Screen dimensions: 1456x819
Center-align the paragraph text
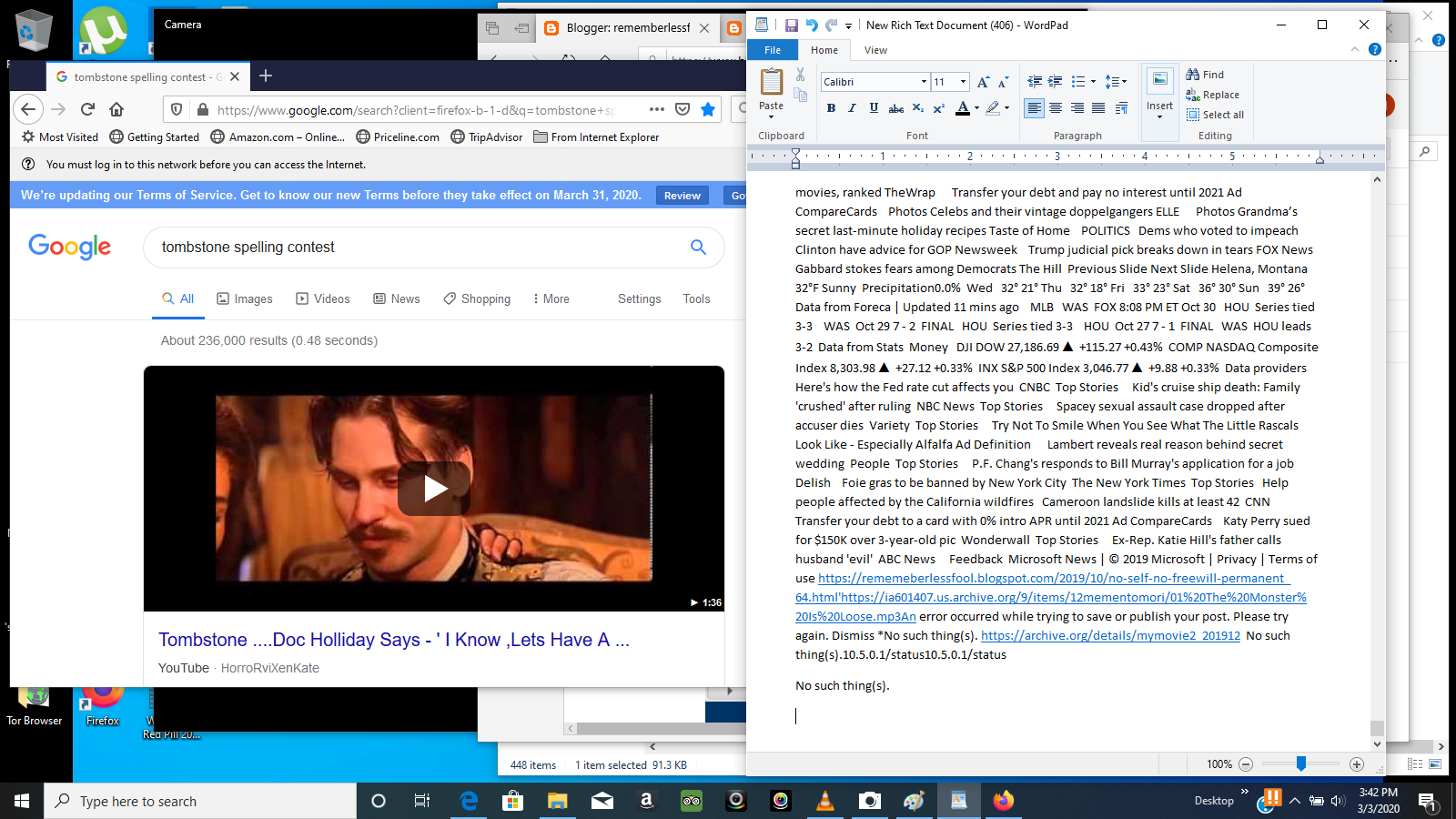1056,108
